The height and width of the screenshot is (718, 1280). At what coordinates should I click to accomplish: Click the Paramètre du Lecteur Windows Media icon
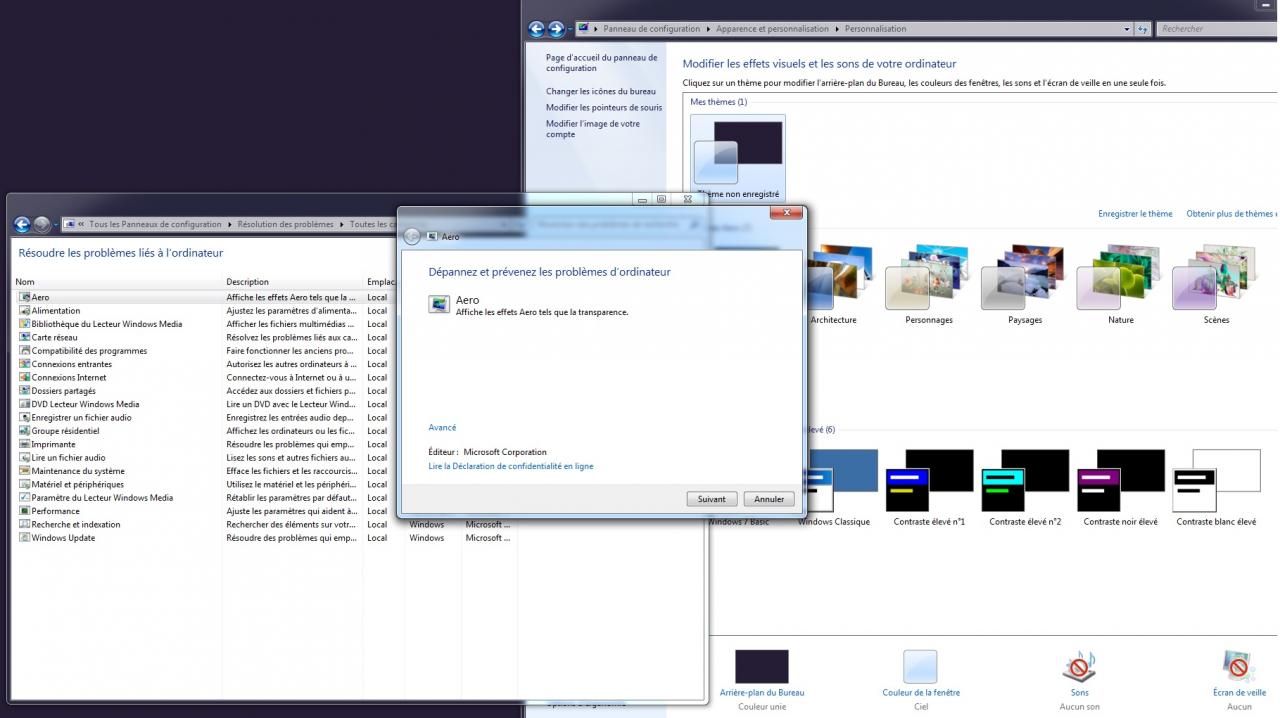[x=24, y=497]
